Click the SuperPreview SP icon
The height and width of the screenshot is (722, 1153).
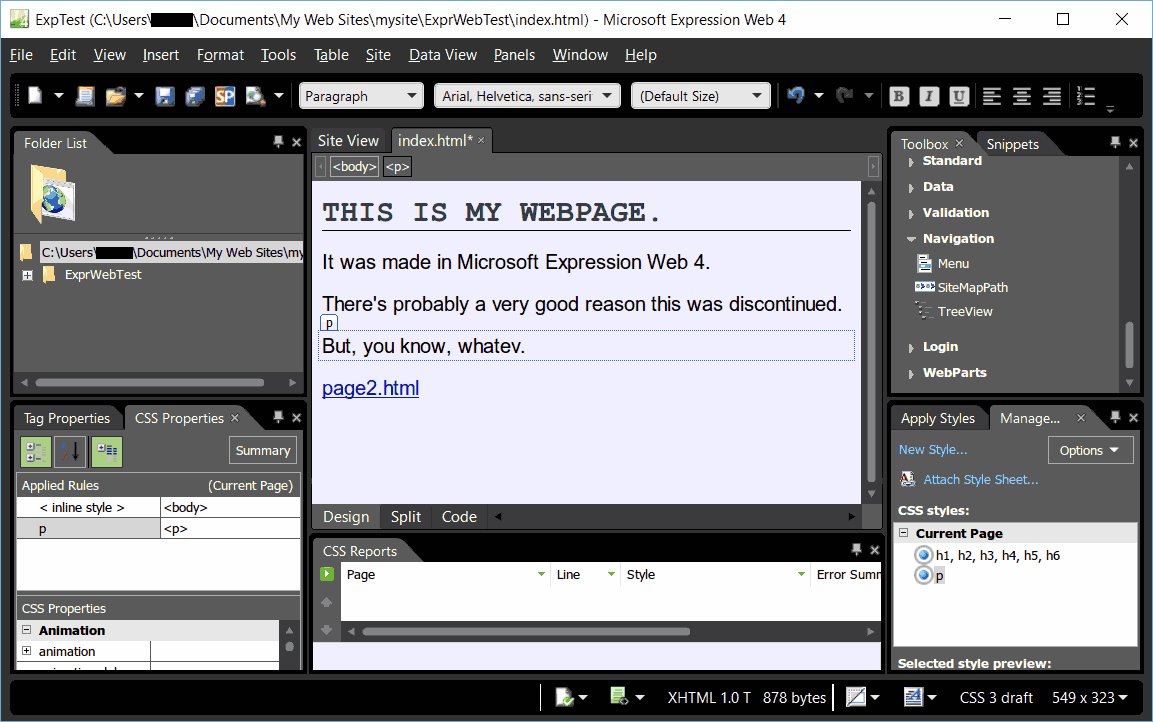tap(224, 96)
